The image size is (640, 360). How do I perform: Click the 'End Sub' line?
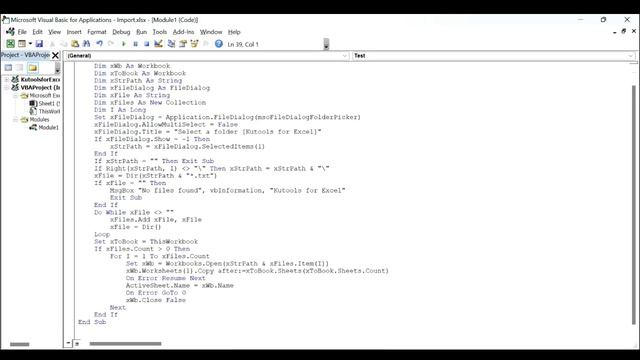92,322
